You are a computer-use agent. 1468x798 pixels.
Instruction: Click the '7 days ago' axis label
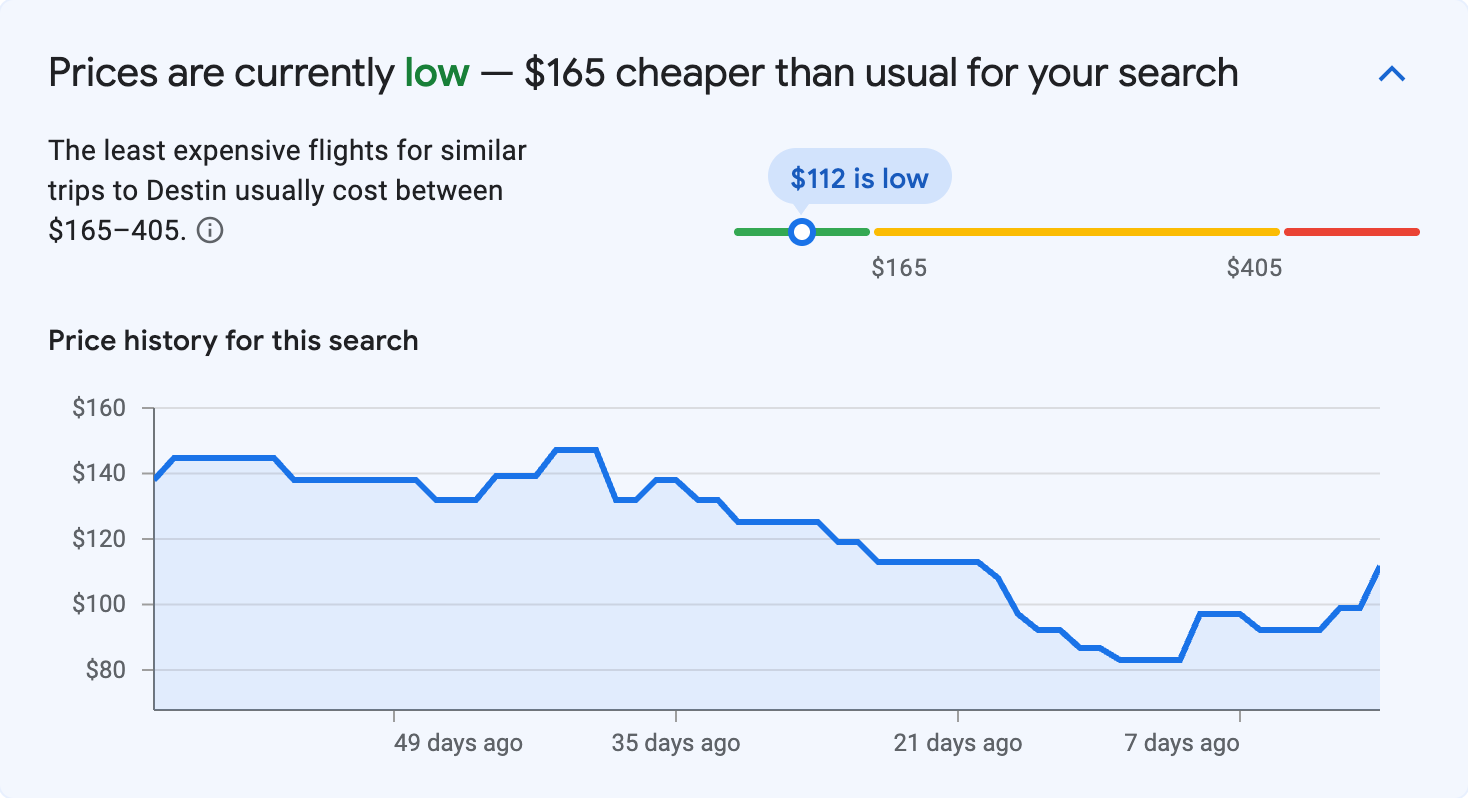point(1181,743)
